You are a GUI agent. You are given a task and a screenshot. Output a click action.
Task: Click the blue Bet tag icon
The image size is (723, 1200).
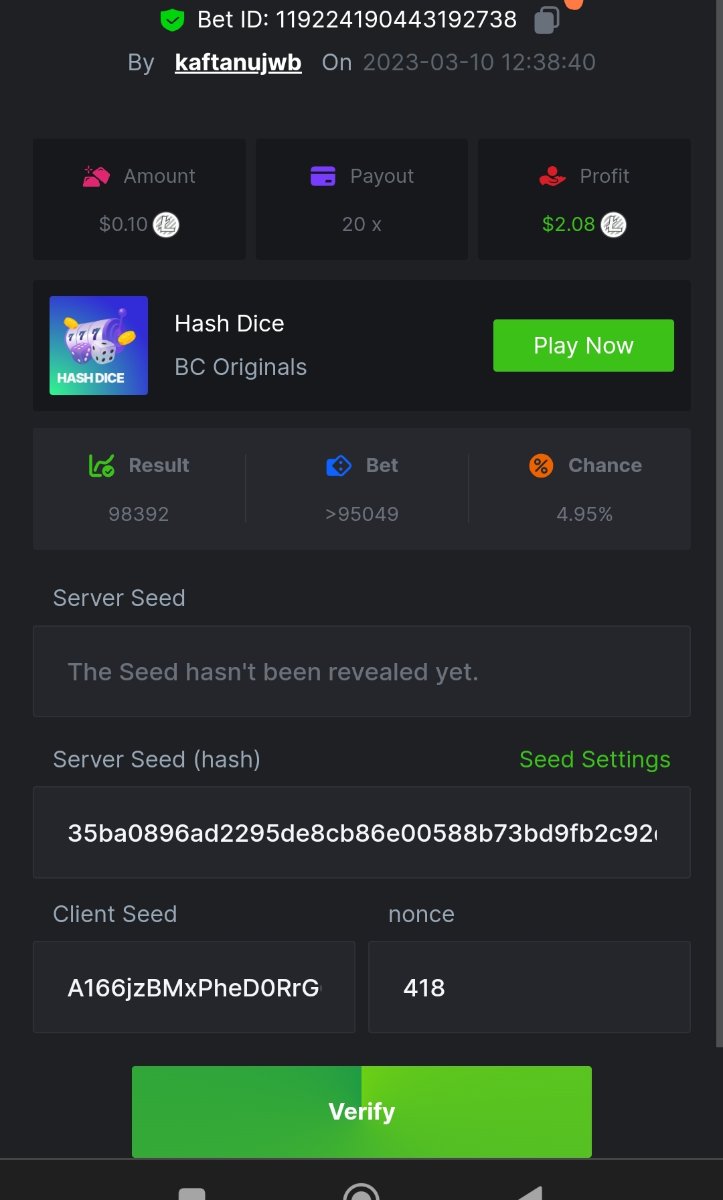(x=339, y=466)
